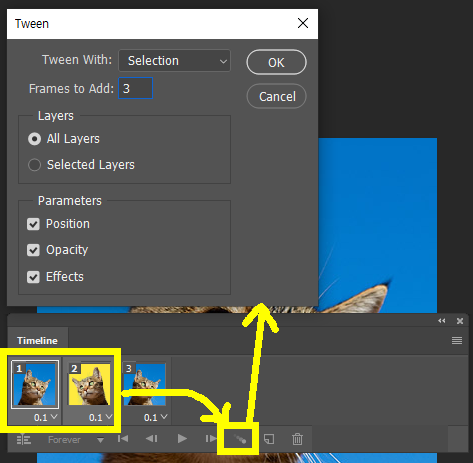Switch to the Timeline tab
Screen dimensions: 473x463
click(x=37, y=341)
